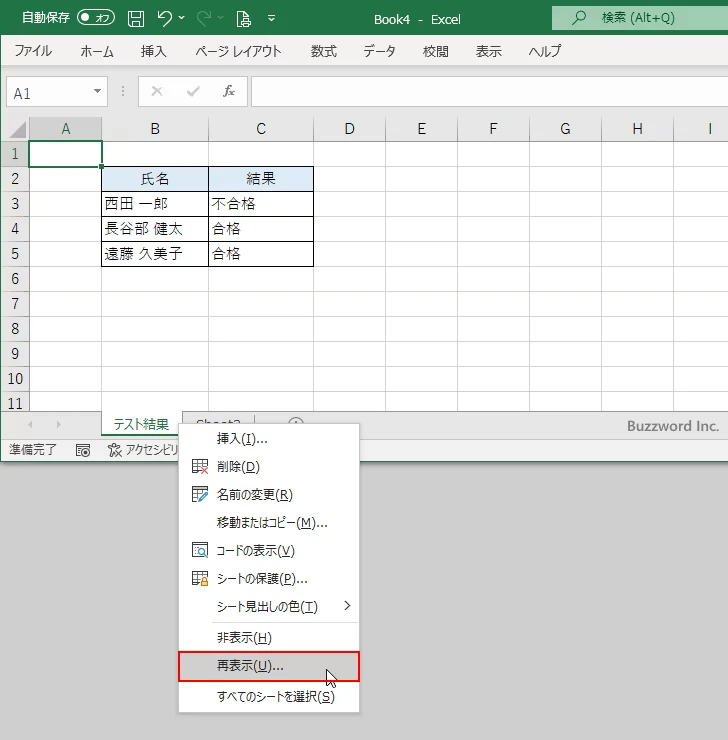Viewport: 728px width, 740px height.
Task: Select column F header
Action: click(494, 129)
